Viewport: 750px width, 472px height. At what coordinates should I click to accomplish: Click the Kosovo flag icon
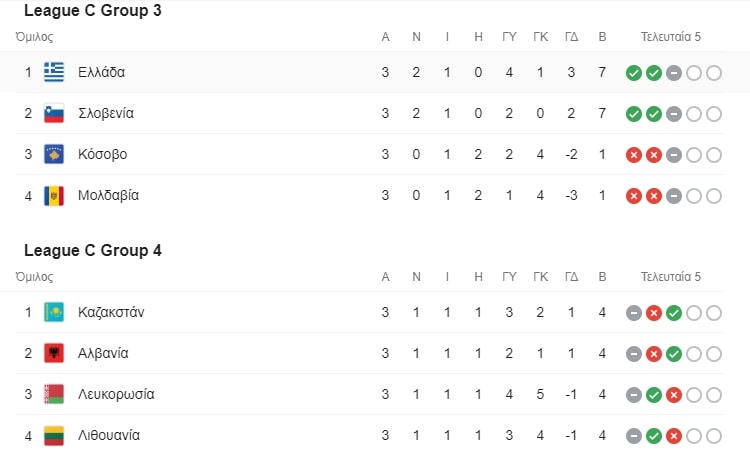coord(54,154)
